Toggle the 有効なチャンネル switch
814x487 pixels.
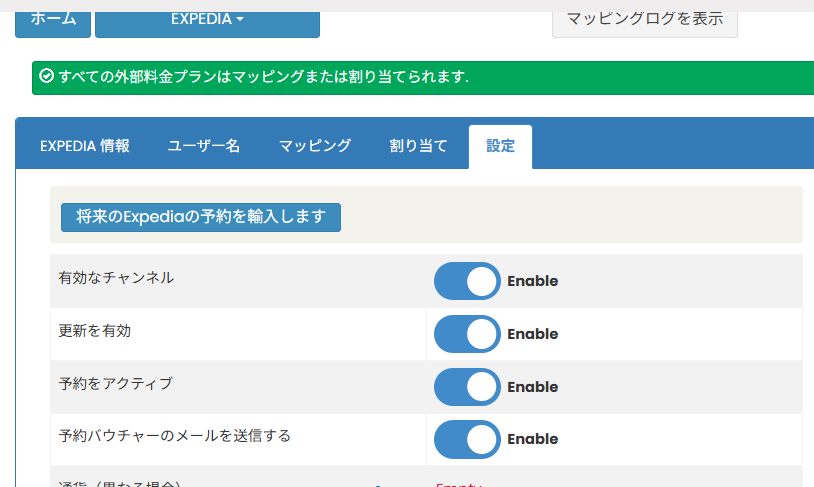467,281
